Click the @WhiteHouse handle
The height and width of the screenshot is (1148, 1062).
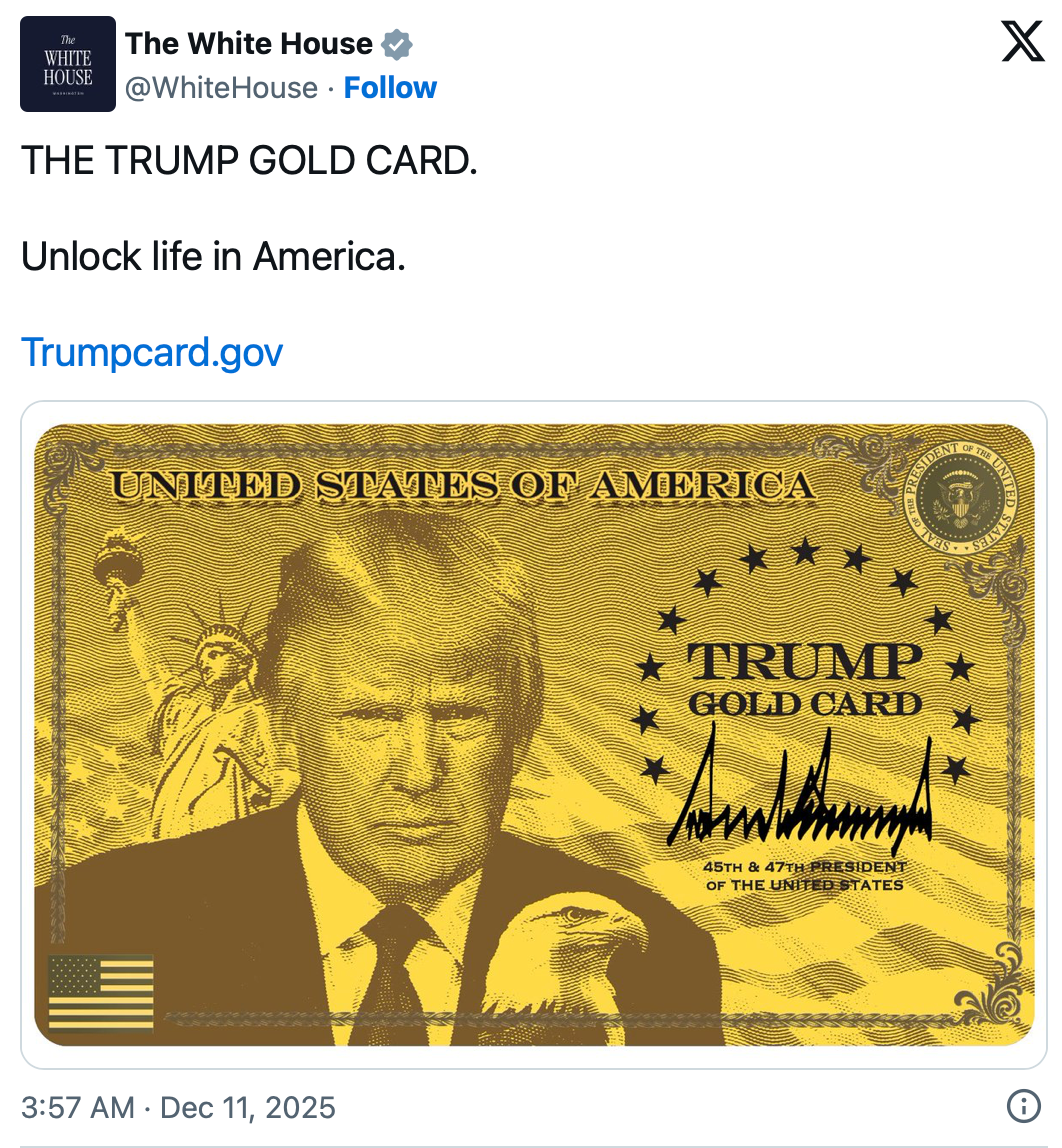click(221, 88)
